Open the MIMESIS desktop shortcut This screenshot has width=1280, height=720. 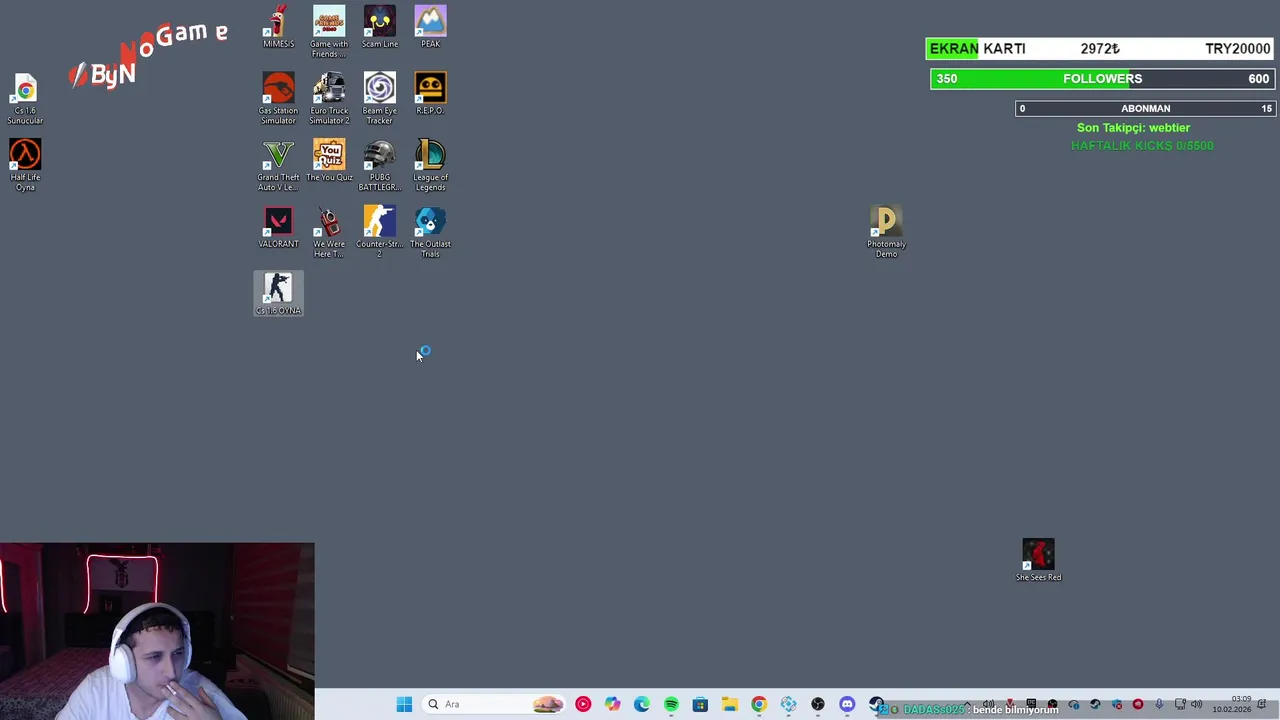point(278,27)
